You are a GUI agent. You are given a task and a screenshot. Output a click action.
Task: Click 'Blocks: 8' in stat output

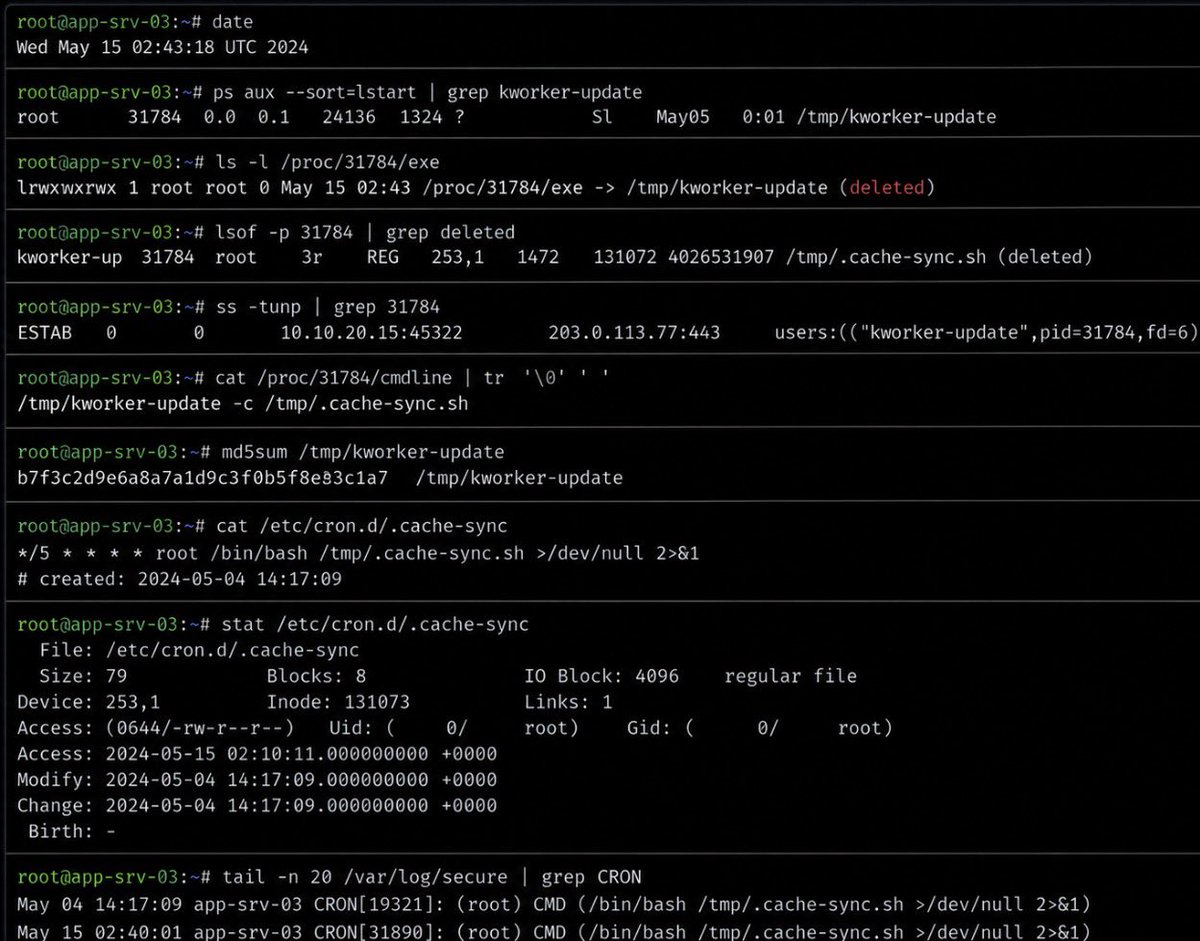pyautogui.click(x=317, y=677)
